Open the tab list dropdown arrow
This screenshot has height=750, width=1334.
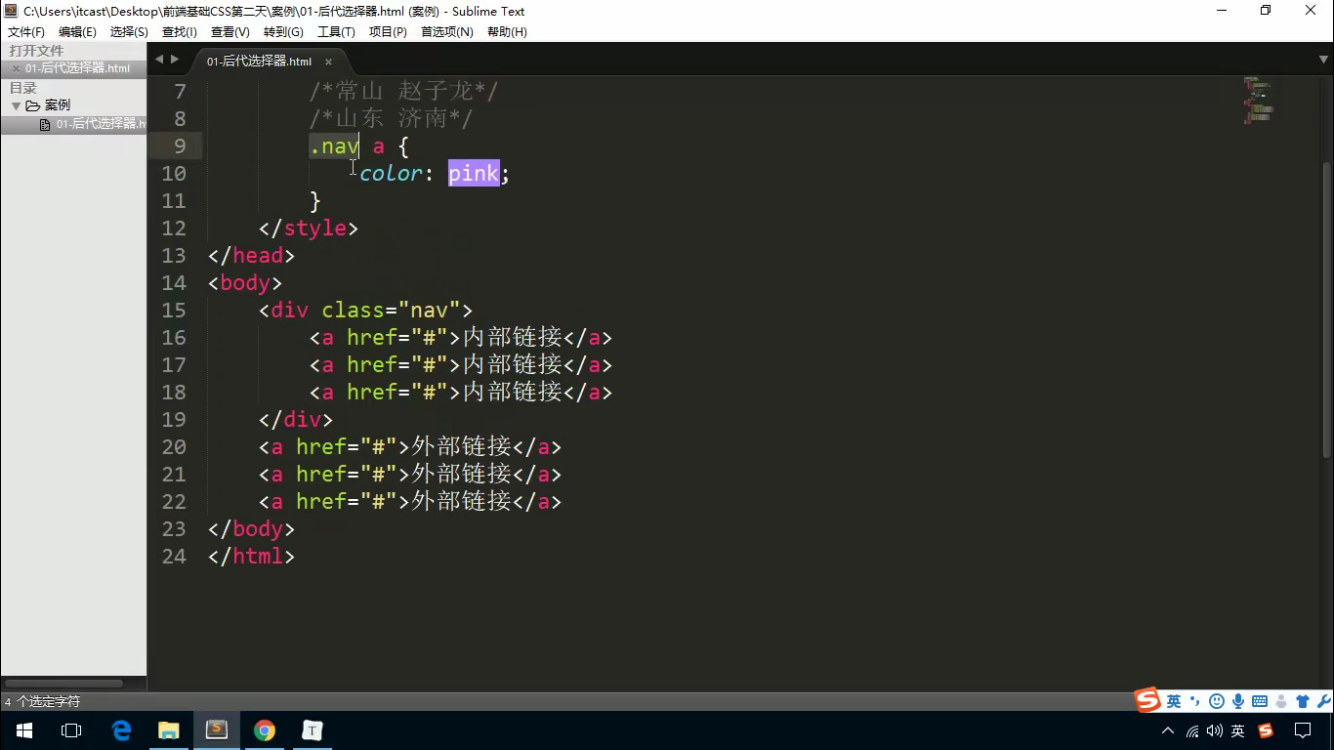(x=1323, y=60)
